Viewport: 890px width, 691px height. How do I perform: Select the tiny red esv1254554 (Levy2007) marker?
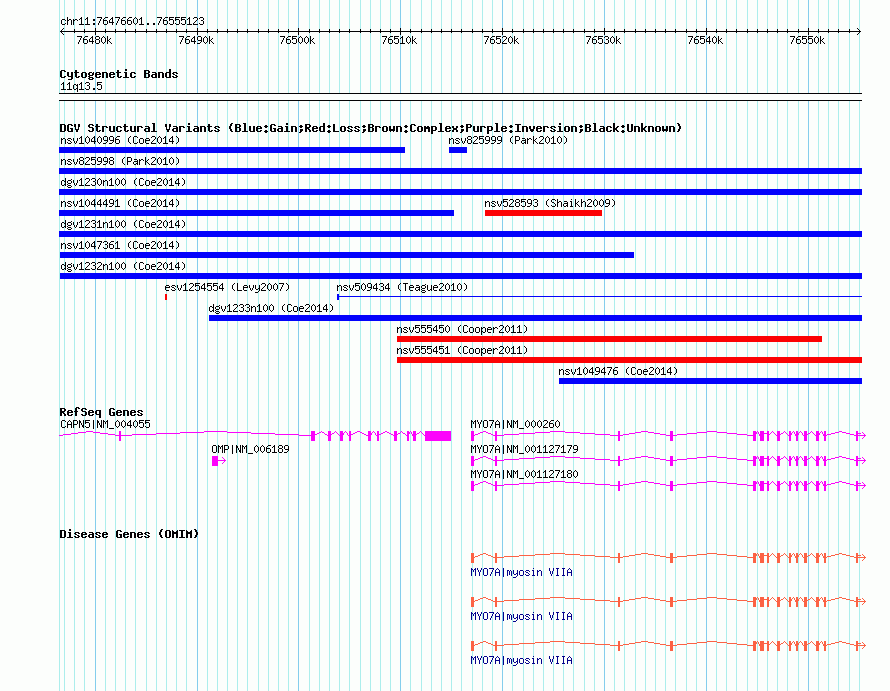pyautogui.click(x=166, y=297)
